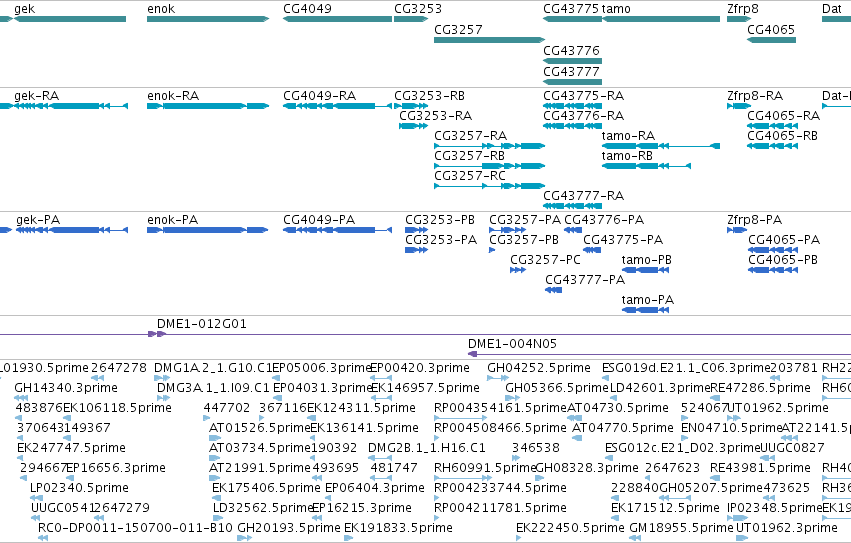851x543 pixels.
Task: Select the LP02340.5prime EST label
Action: [79, 488]
